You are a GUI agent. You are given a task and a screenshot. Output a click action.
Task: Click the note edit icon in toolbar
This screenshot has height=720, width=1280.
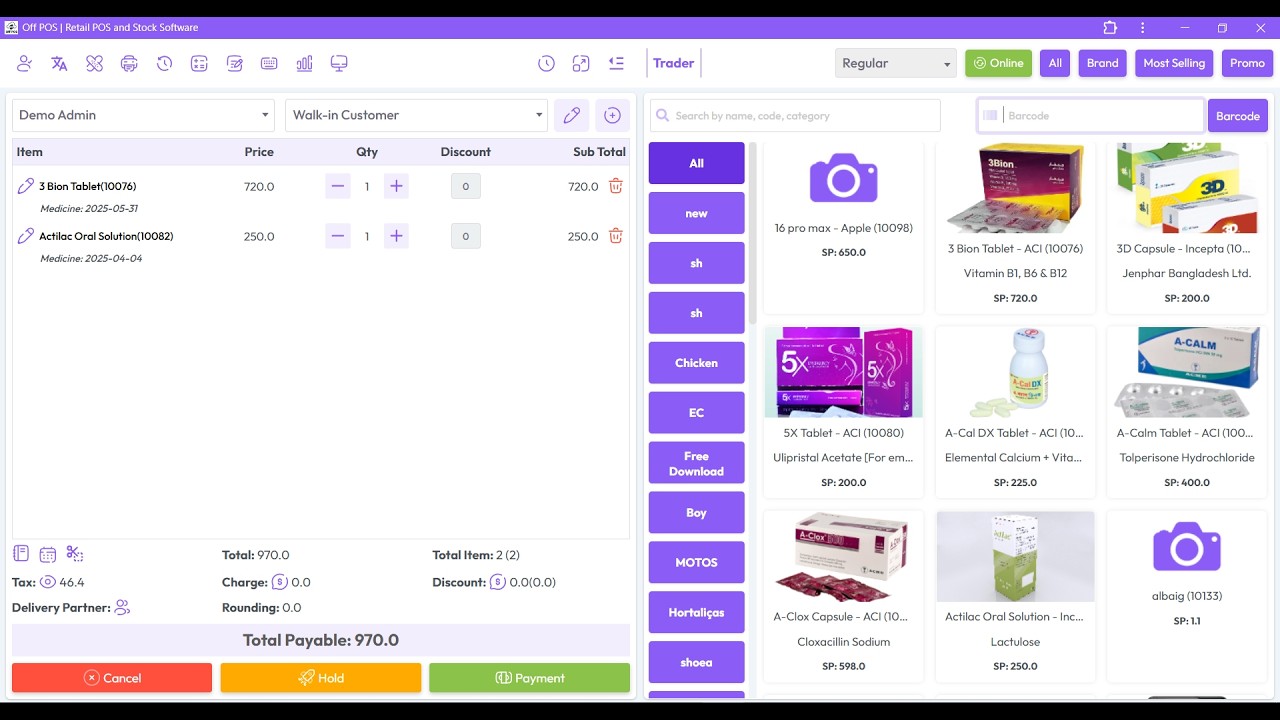point(234,63)
